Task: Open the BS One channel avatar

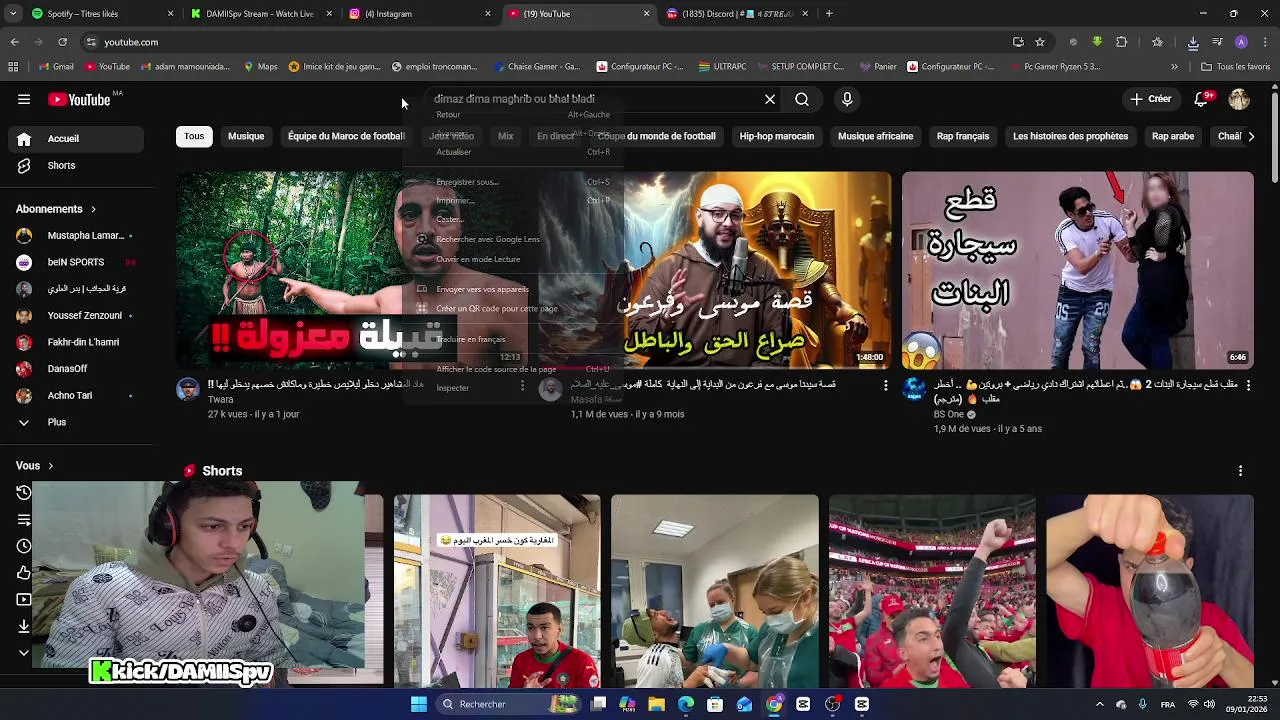Action: (x=914, y=389)
